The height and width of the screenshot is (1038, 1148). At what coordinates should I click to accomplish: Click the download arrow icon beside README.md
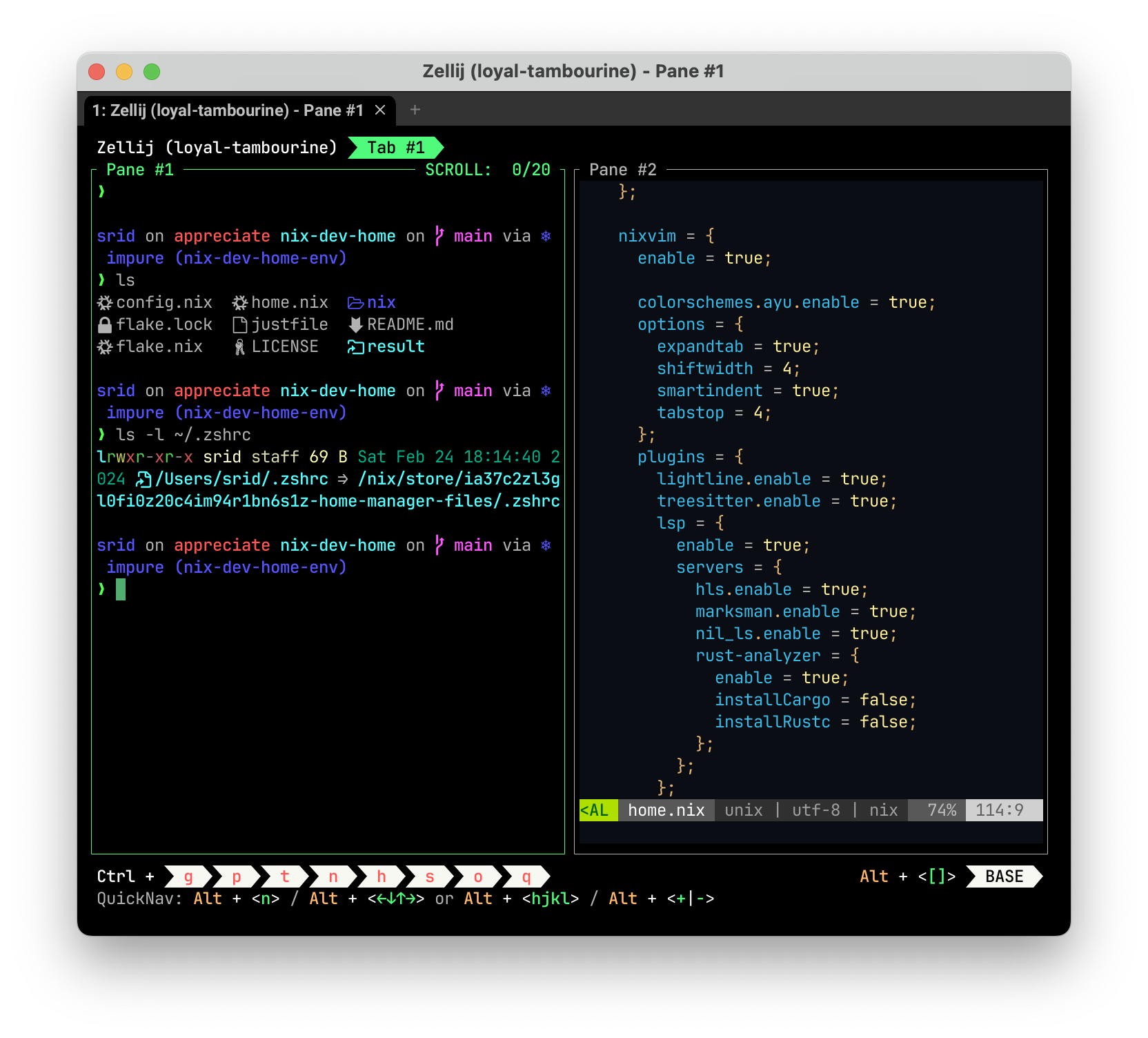click(x=354, y=324)
